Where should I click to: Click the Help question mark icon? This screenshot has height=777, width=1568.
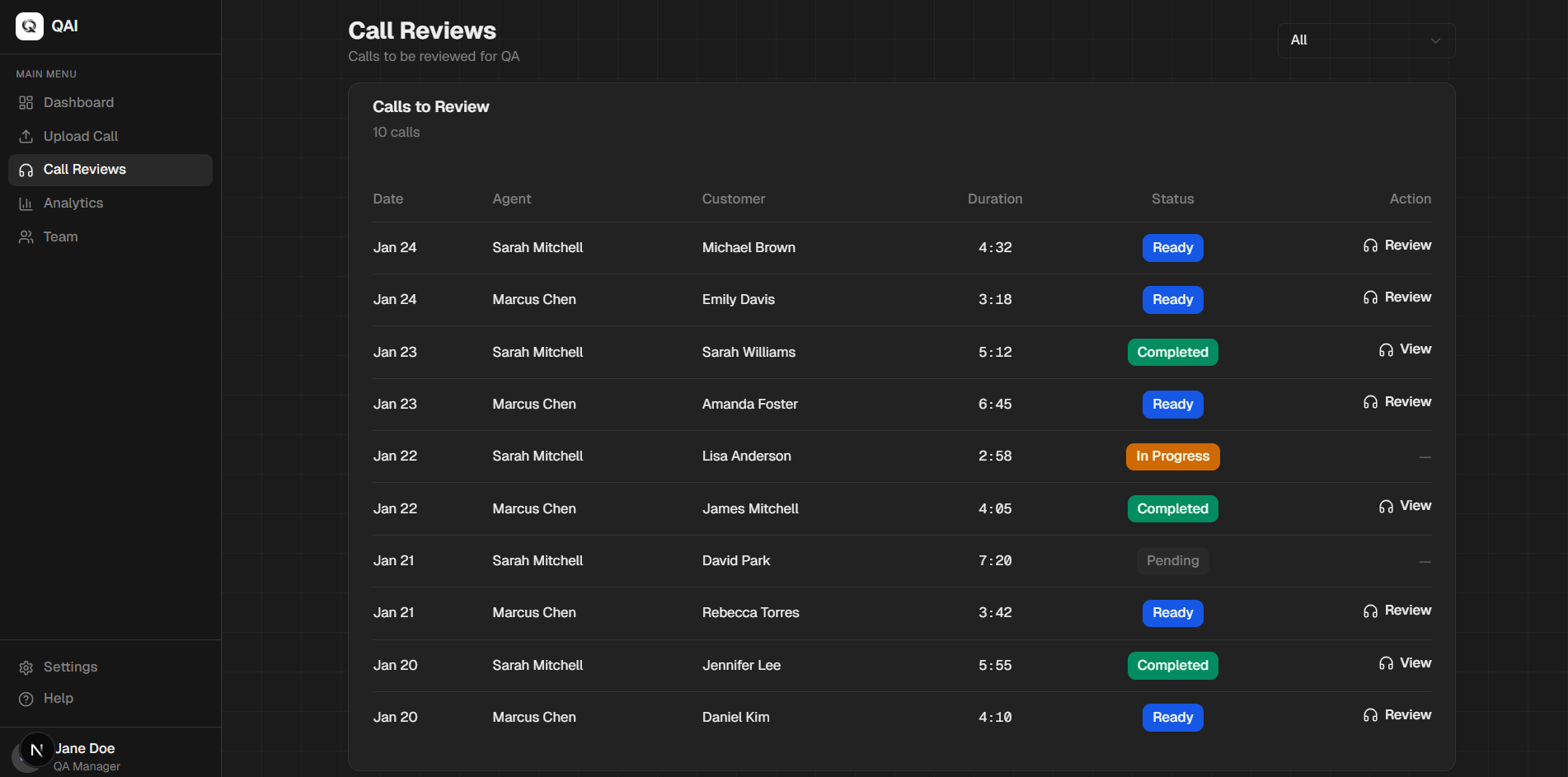[26, 699]
